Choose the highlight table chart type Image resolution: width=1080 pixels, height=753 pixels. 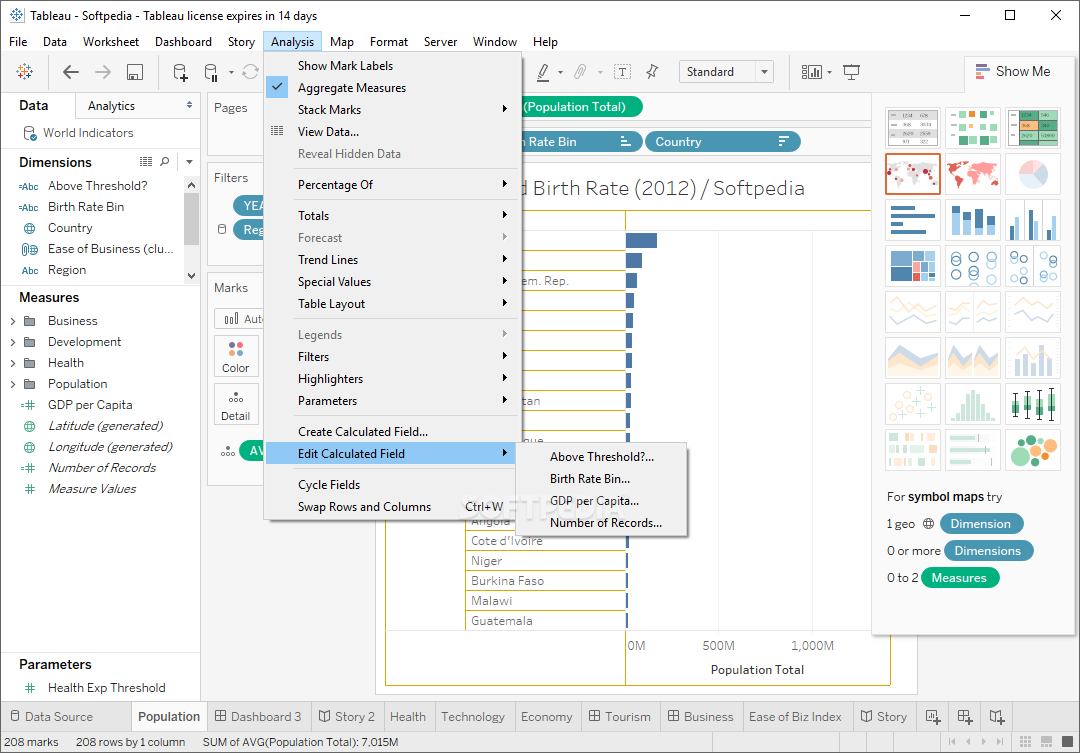pyautogui.click(x=1032, y=127)
